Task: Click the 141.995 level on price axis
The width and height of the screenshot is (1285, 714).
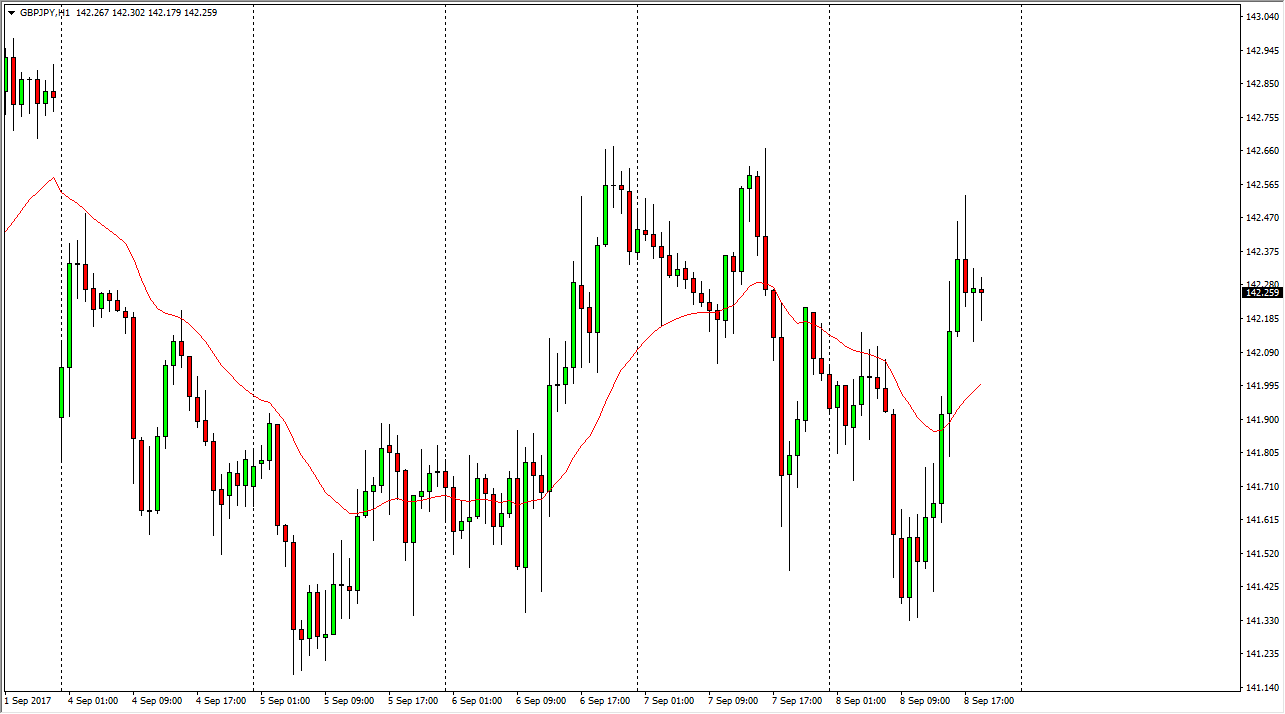Action: pyautogui.click(x=1261, y=386)
